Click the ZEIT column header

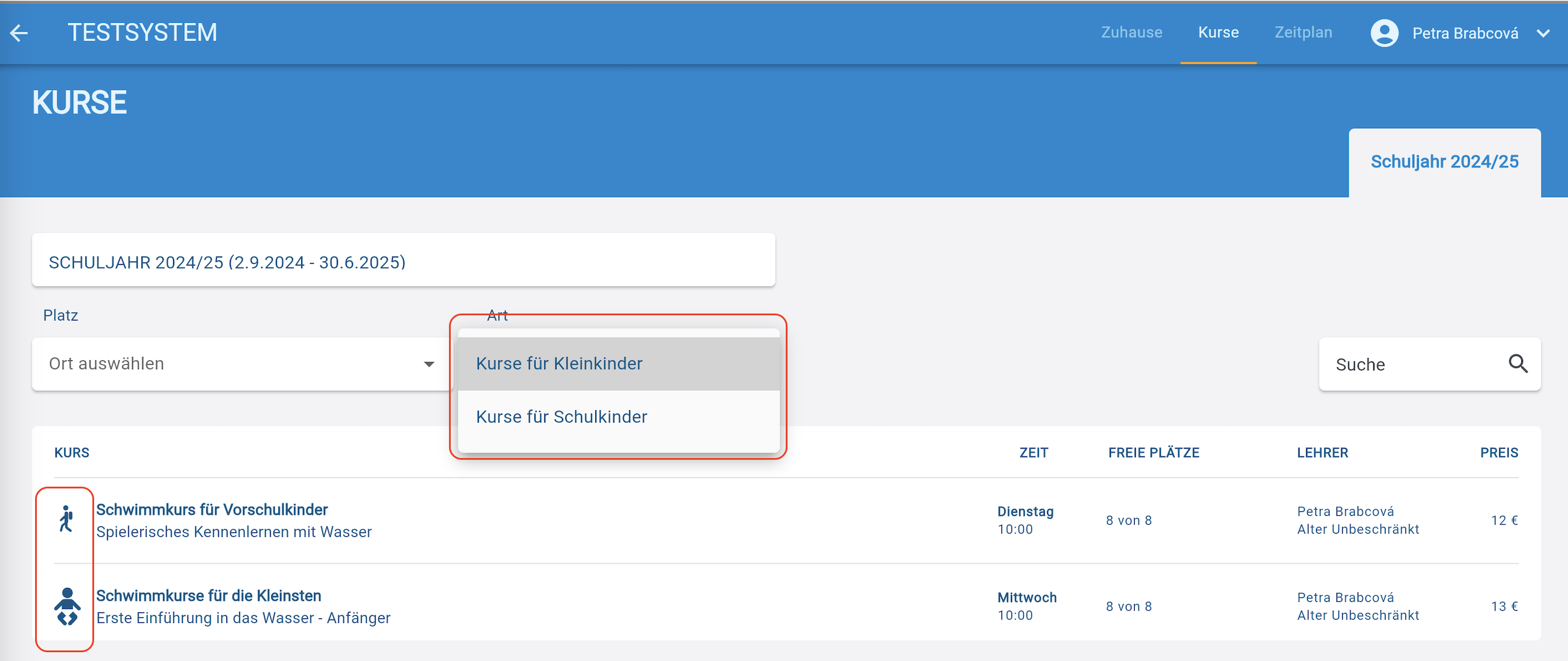1034,453
